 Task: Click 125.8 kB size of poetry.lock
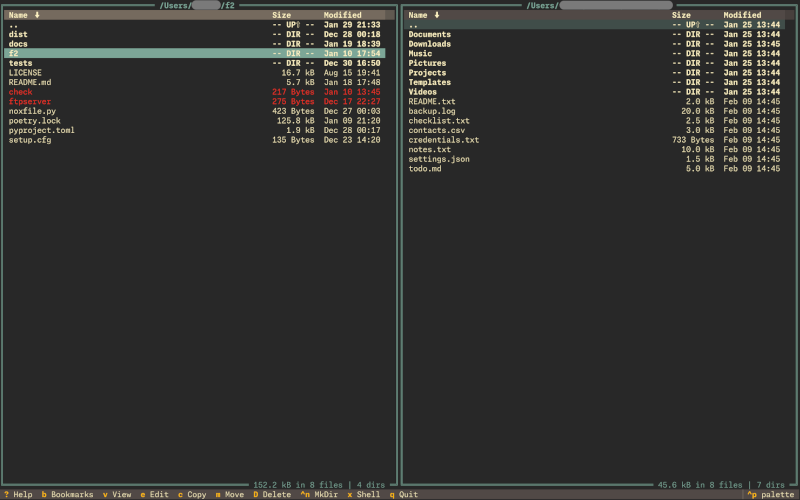pyautogui.click(x=295, y=121)
